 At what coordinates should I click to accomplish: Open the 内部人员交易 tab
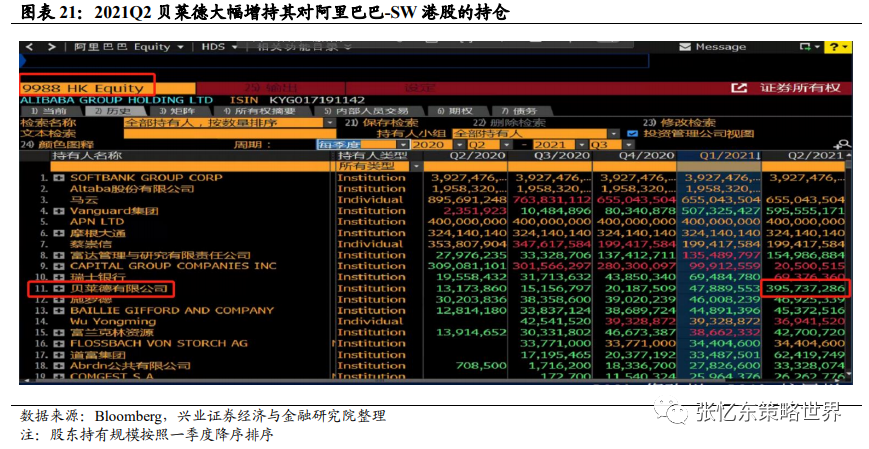(367, 111)
